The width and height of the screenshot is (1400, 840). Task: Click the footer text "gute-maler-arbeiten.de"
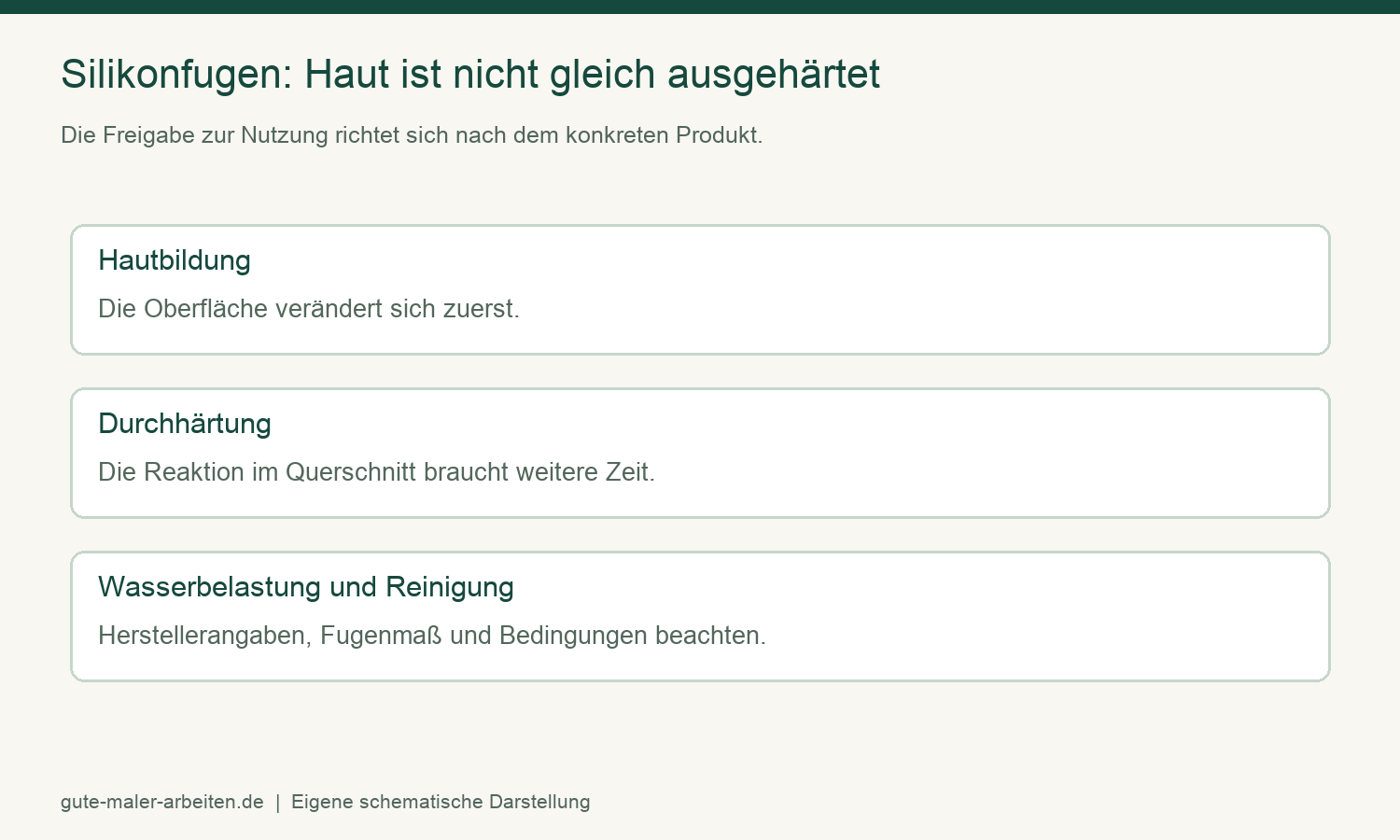[x=162, y=802]
